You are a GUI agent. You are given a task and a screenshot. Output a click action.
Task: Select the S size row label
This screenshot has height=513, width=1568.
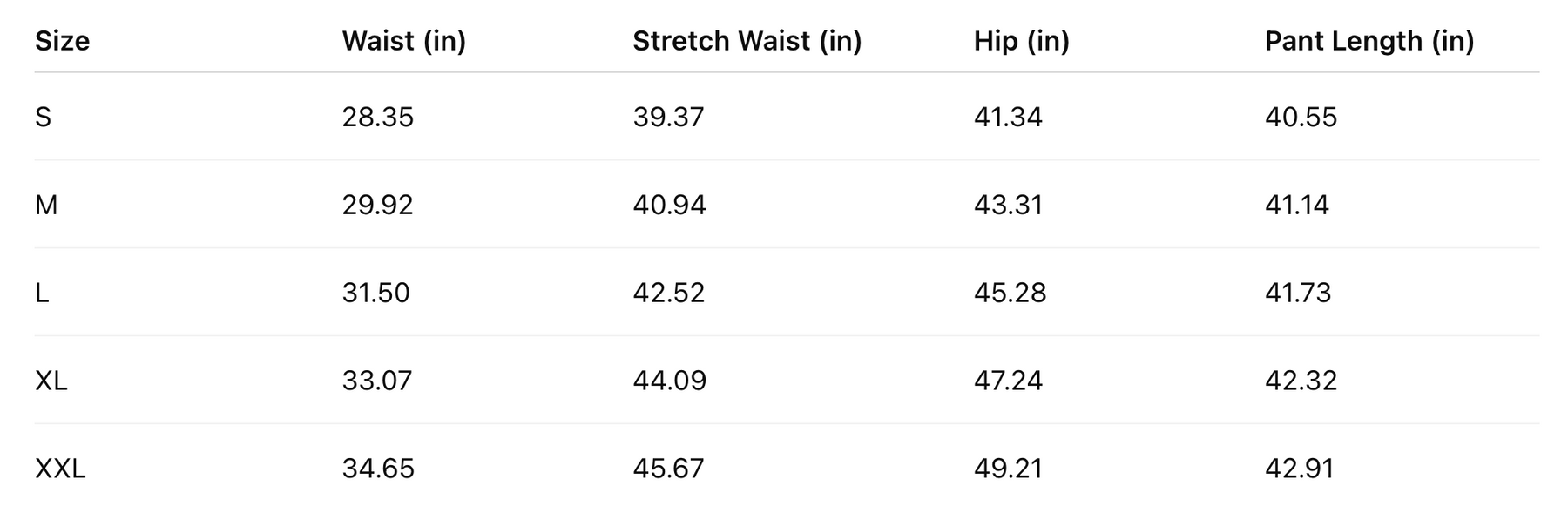point(43,117)
